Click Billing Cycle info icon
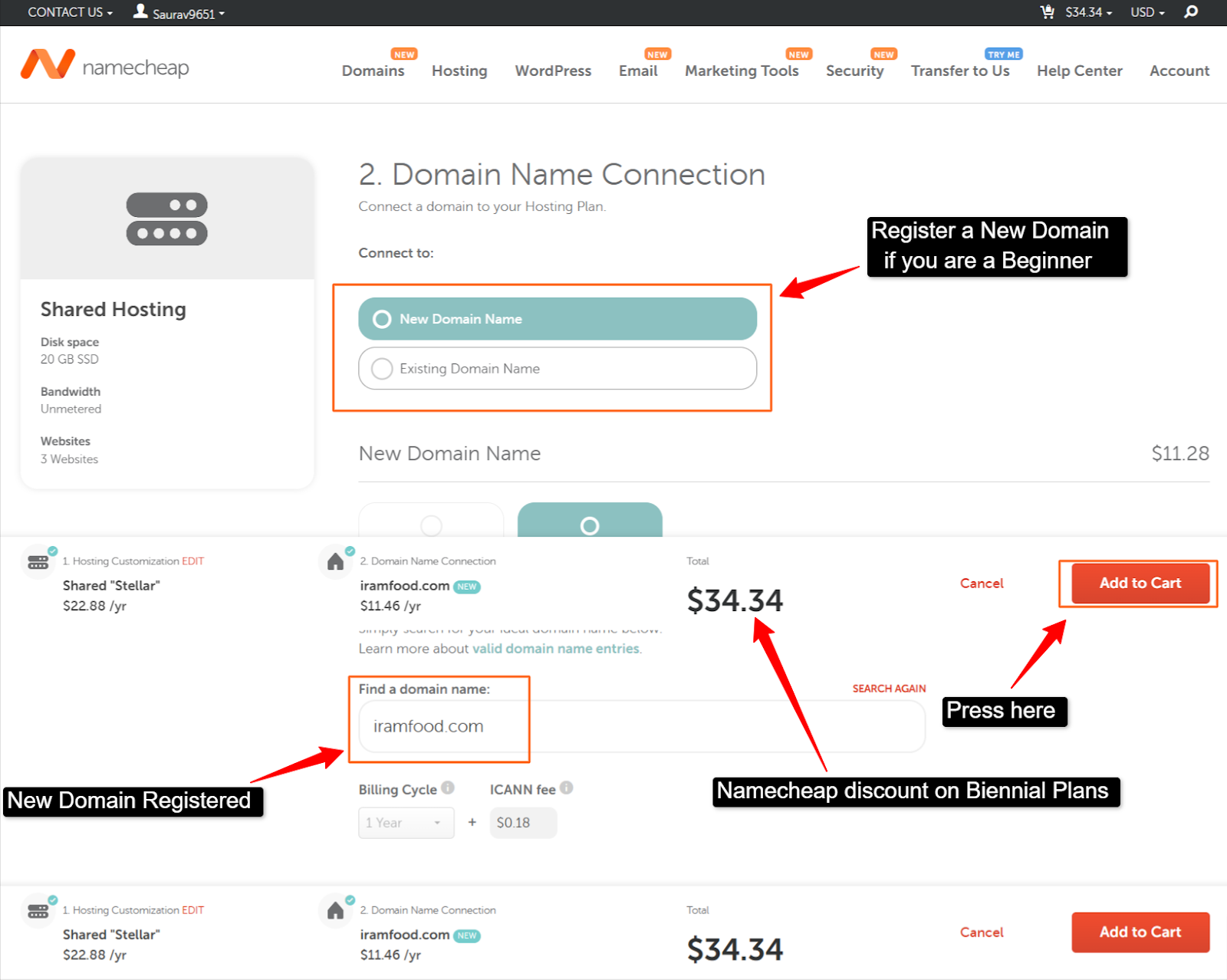The image size is (1227, 980). click(448, 788)
